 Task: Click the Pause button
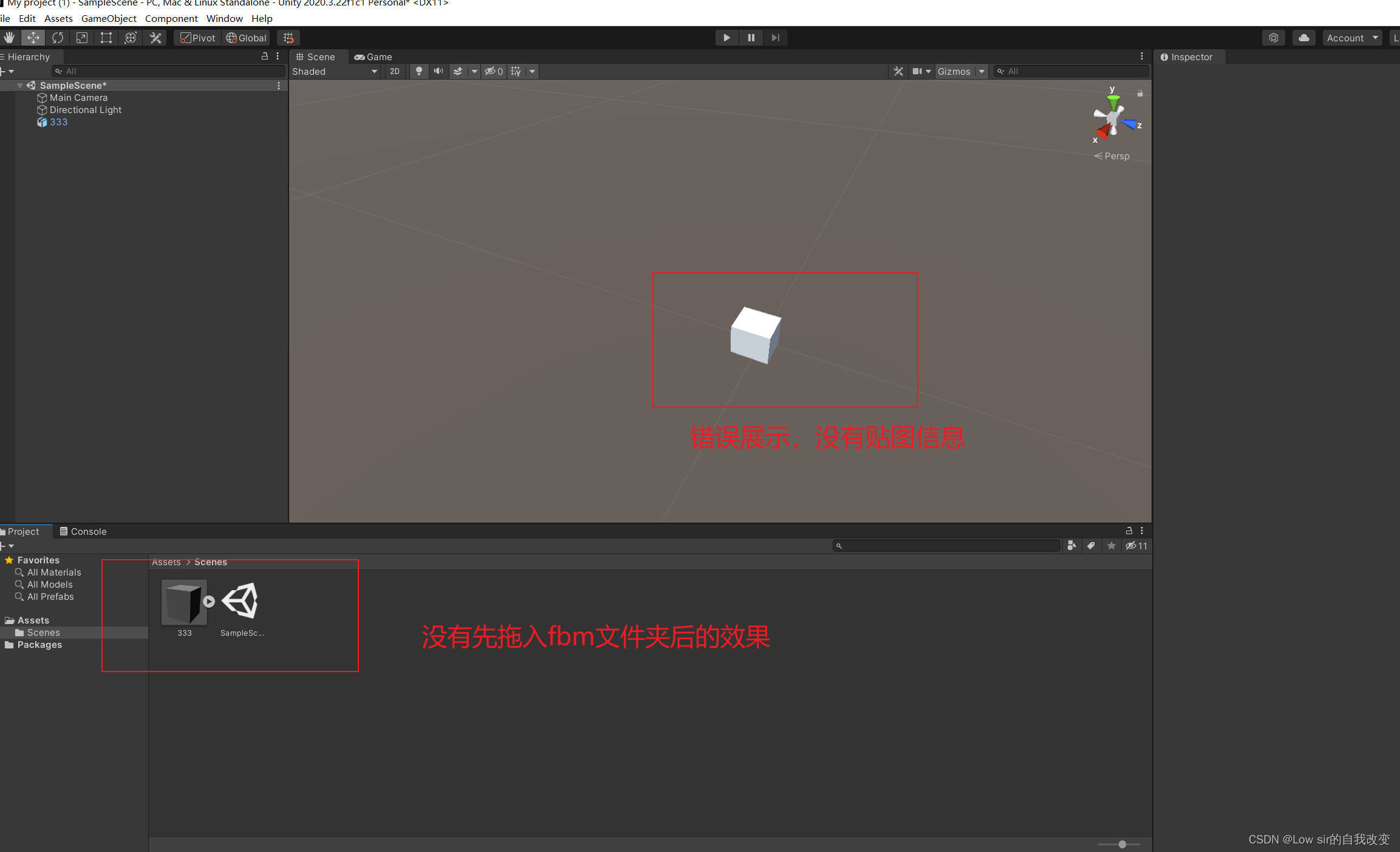pos(751,38)
